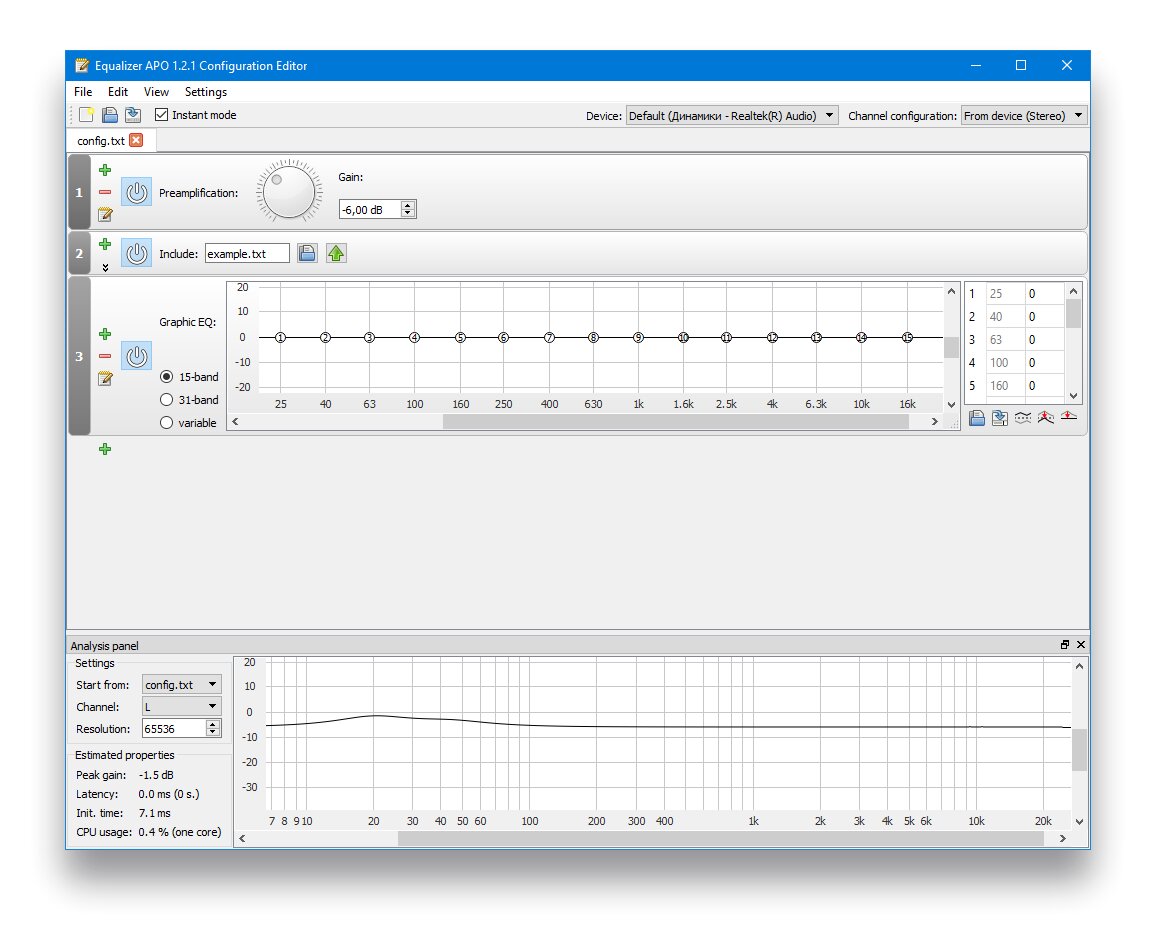Click the red minus on filter row 1
The width and height of the screenshot is (1156, 940).
[x=105, y=192]
